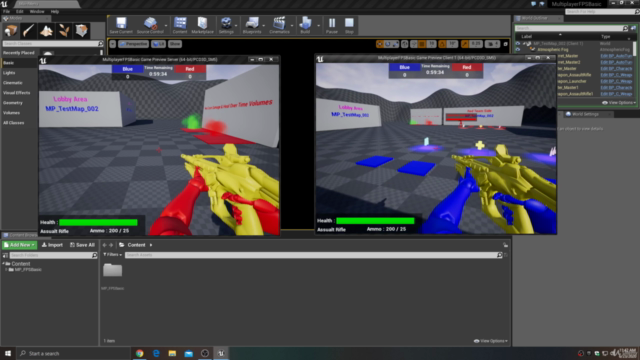
Task: Open the Settings dropdown arrow
Action: click(x=236, y=26)
